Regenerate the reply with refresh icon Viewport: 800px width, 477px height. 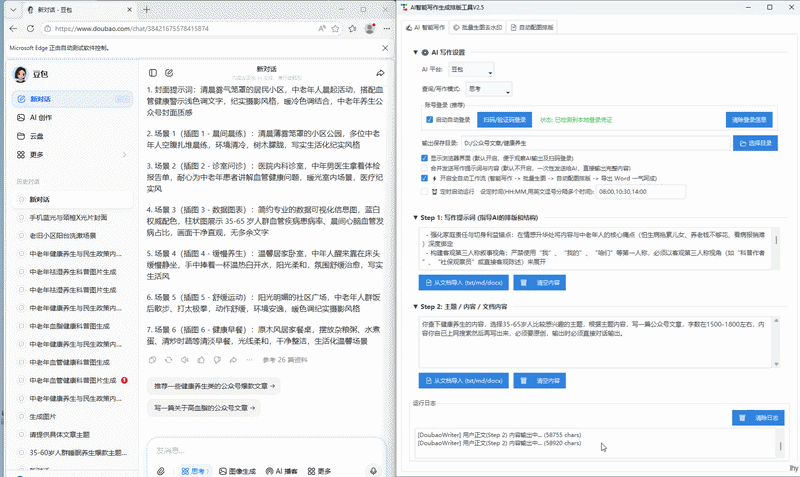pyautogui.click(x=168, y=360)
